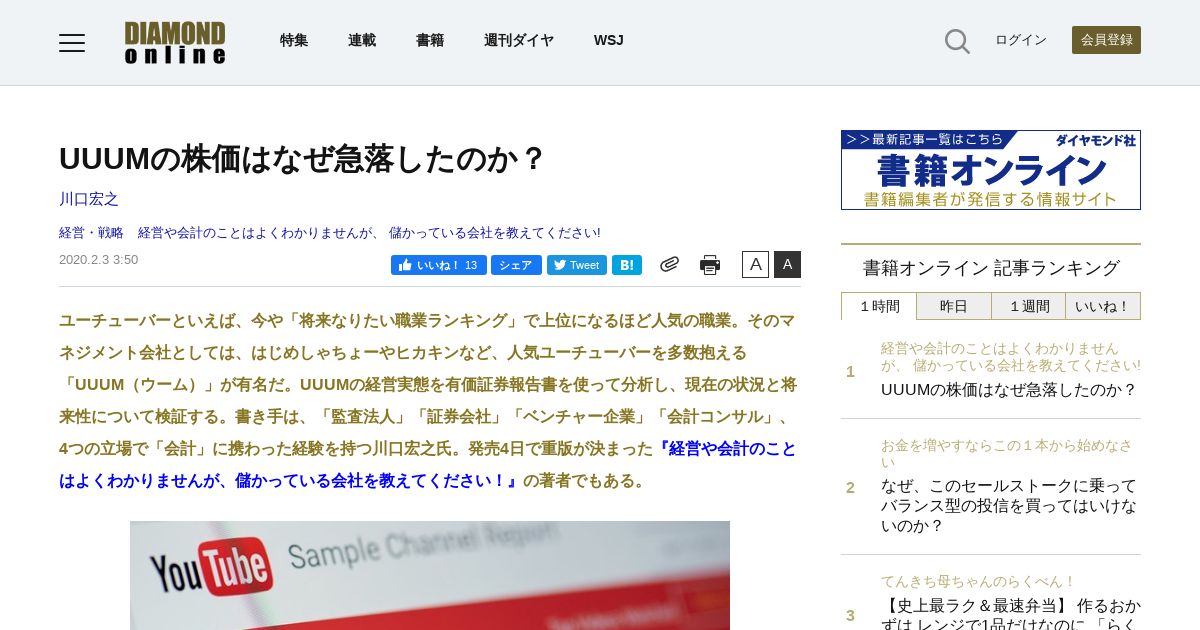The height and width of the screenshot is (630, 1200).
Task: Open the series link 経営や会計のことはよくわかりませんが
Action: pos(369,233)
